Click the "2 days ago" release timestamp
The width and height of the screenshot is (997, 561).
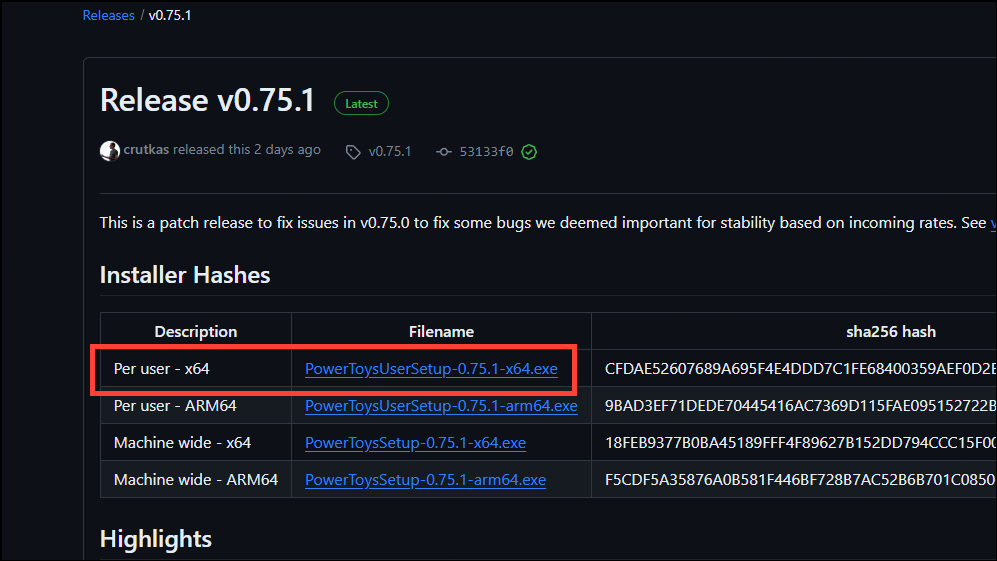[287, 150]
